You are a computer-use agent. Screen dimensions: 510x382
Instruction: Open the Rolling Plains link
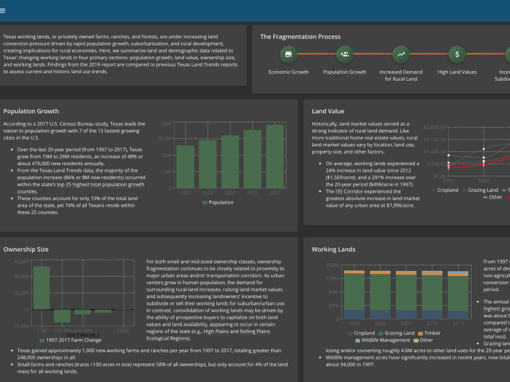coord(255,331)
